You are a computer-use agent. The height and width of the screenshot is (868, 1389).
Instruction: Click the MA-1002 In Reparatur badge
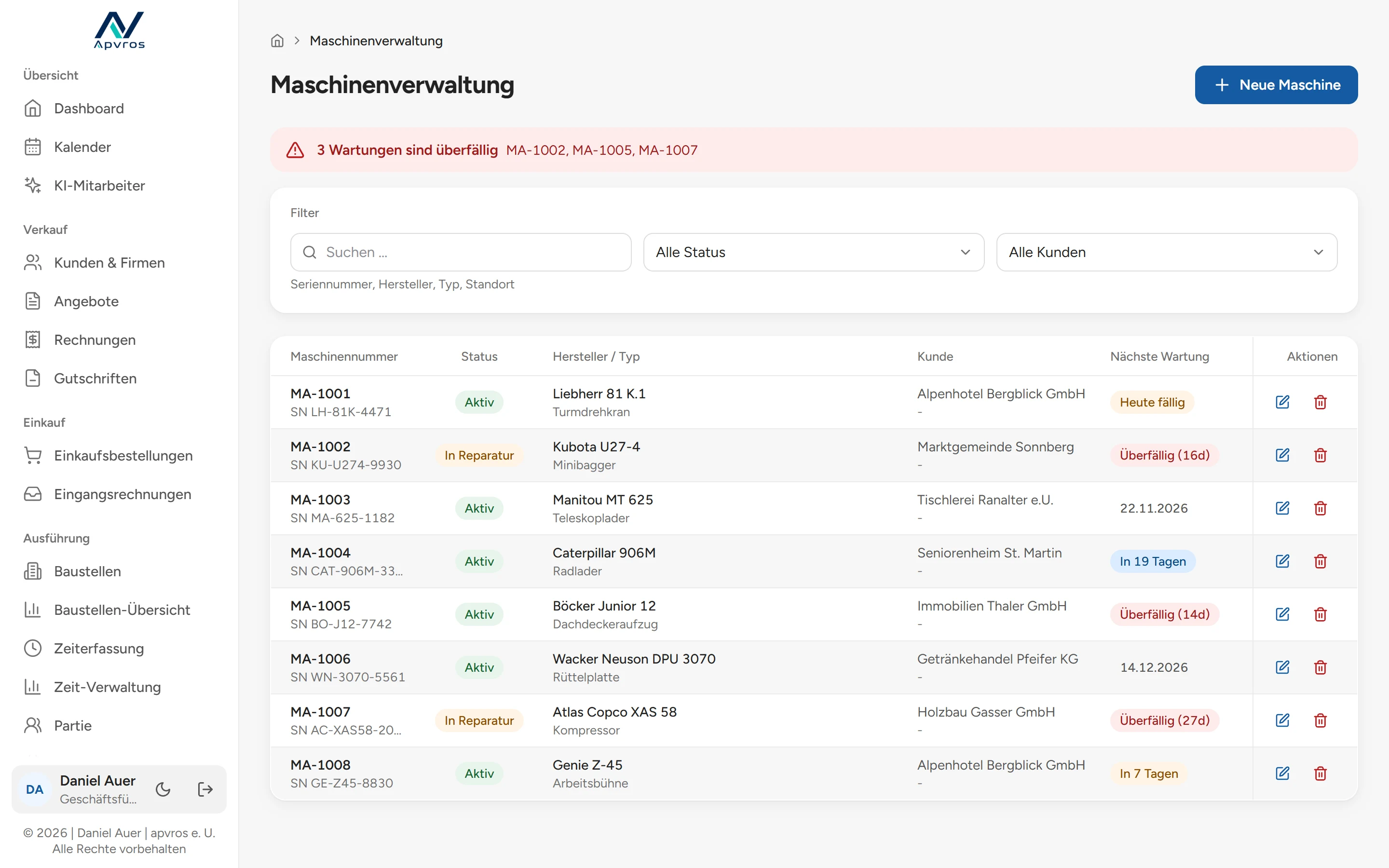click(x=479, y=455)
